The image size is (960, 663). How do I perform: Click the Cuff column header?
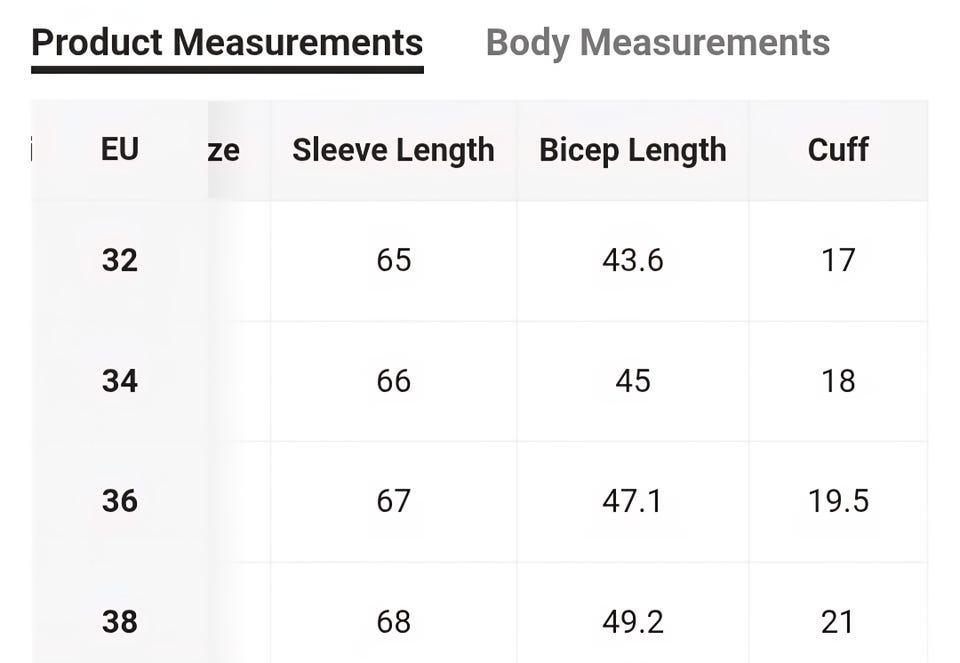[x=838, y=149]
